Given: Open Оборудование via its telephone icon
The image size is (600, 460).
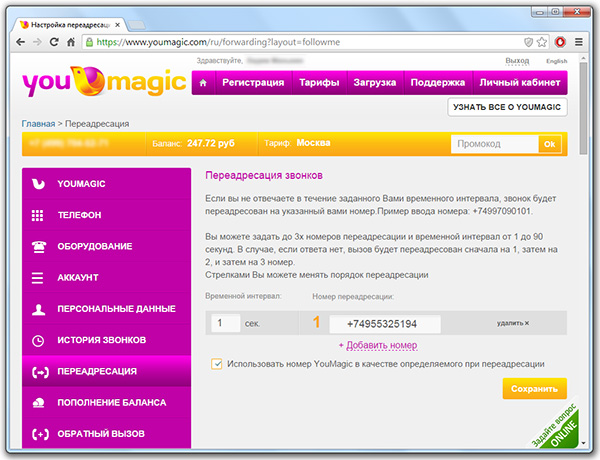Looking at the screenshot, I should tap(38, 246).
